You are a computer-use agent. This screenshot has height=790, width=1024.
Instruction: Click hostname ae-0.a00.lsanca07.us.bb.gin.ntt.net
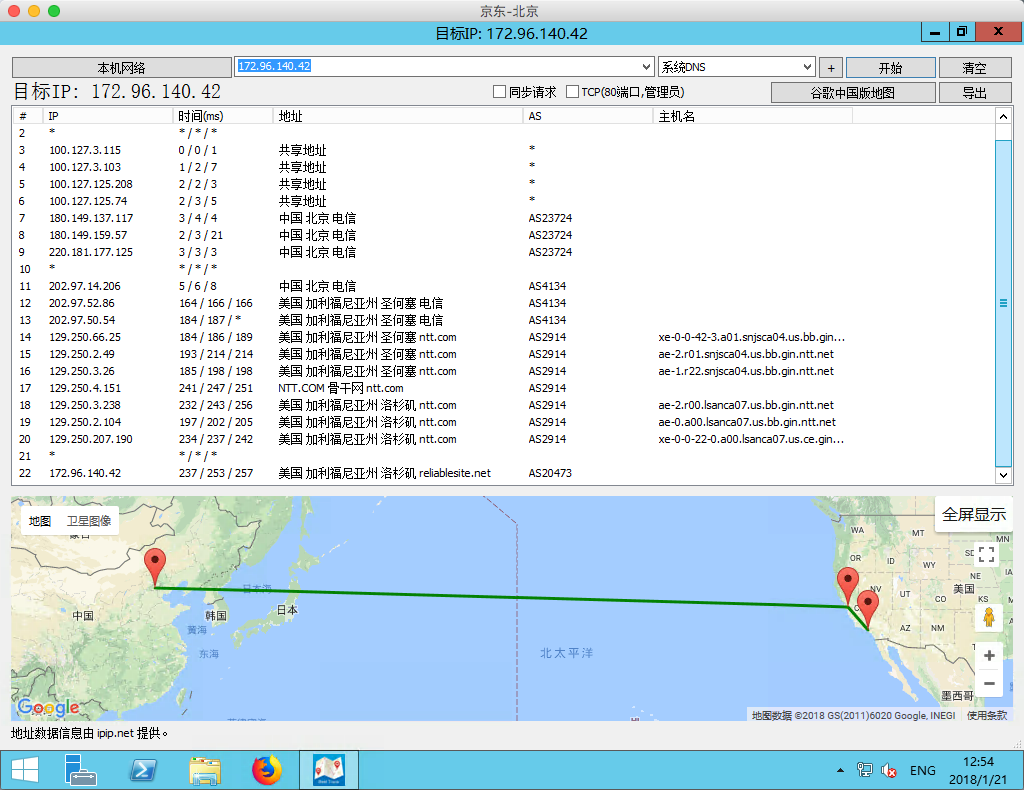[746, 422]
